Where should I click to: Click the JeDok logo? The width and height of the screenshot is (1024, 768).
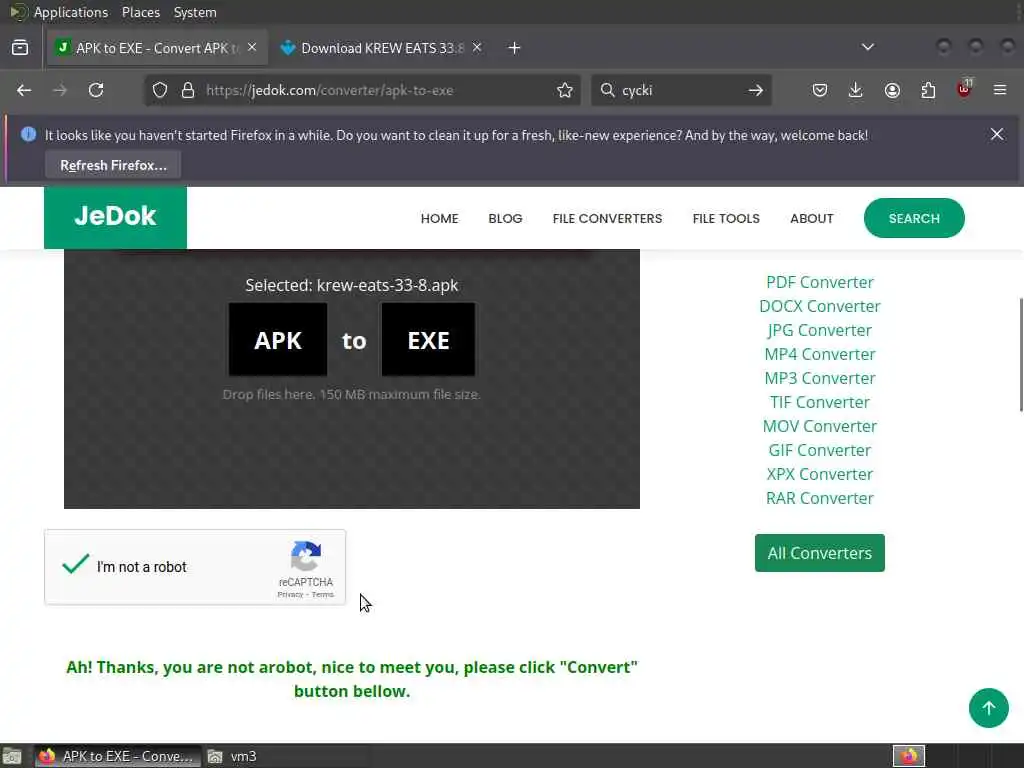tap(115, 216)
